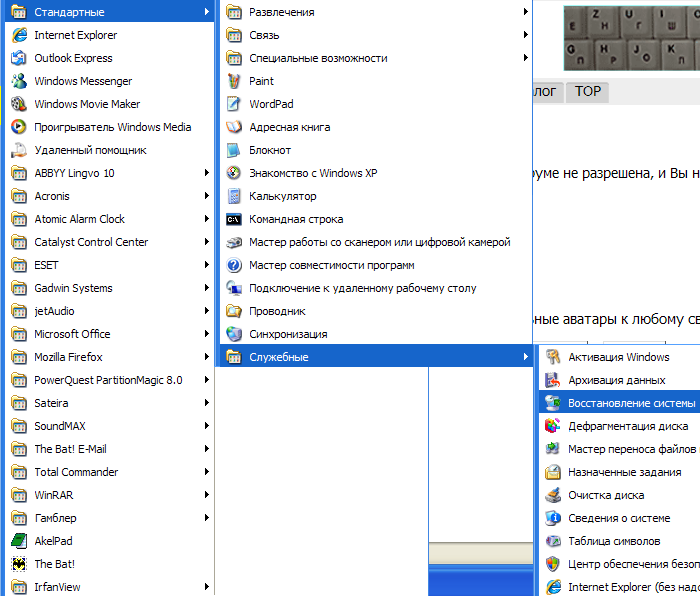The width and height of the screenshot is (700, 596).
Task: Open the SoundMAX menu folder
Action: pos(109,426)
